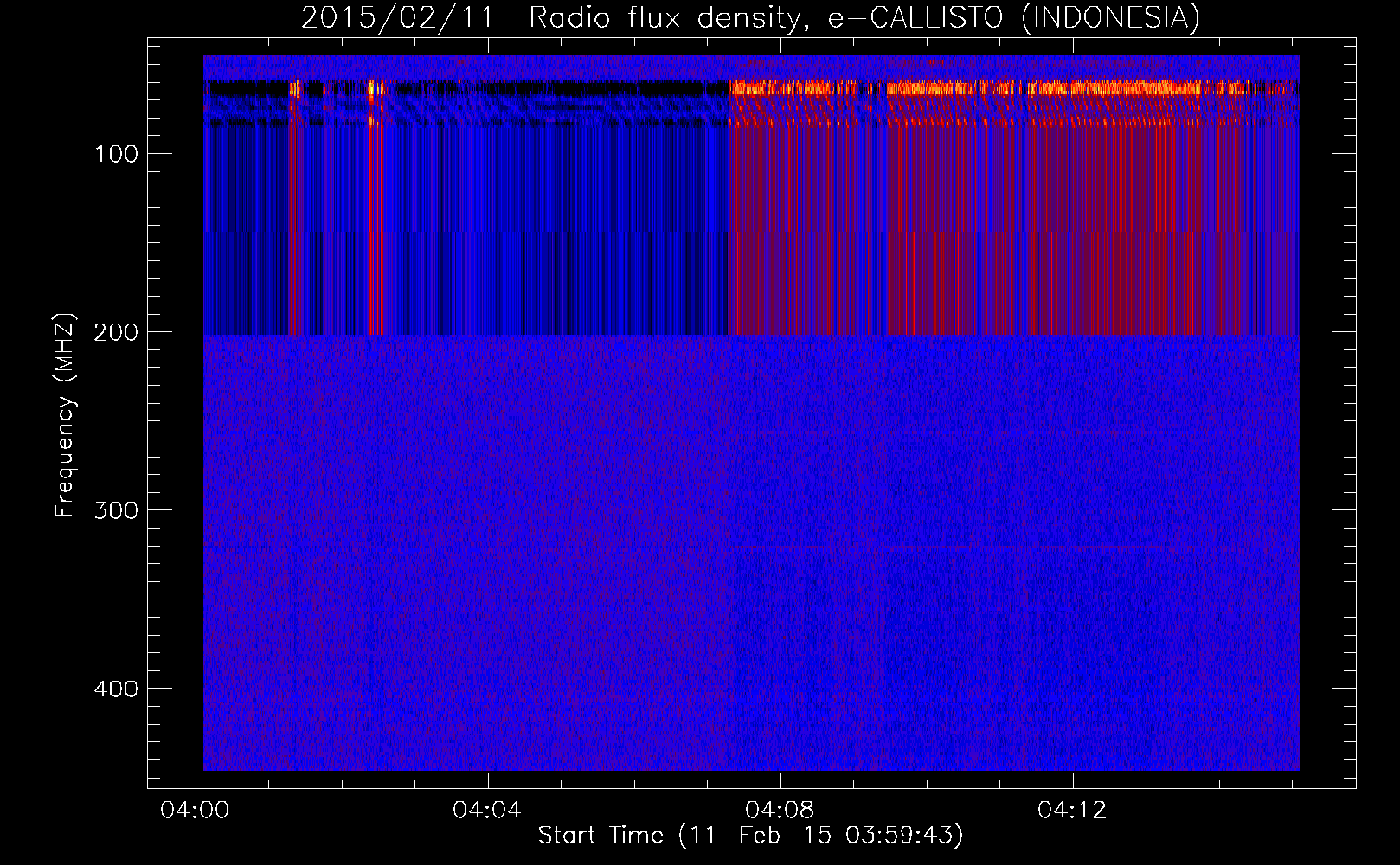Click the '04:08' time tick label
Image resolution: width=1400 pixels, height=865 pixels.
[780, 811]
